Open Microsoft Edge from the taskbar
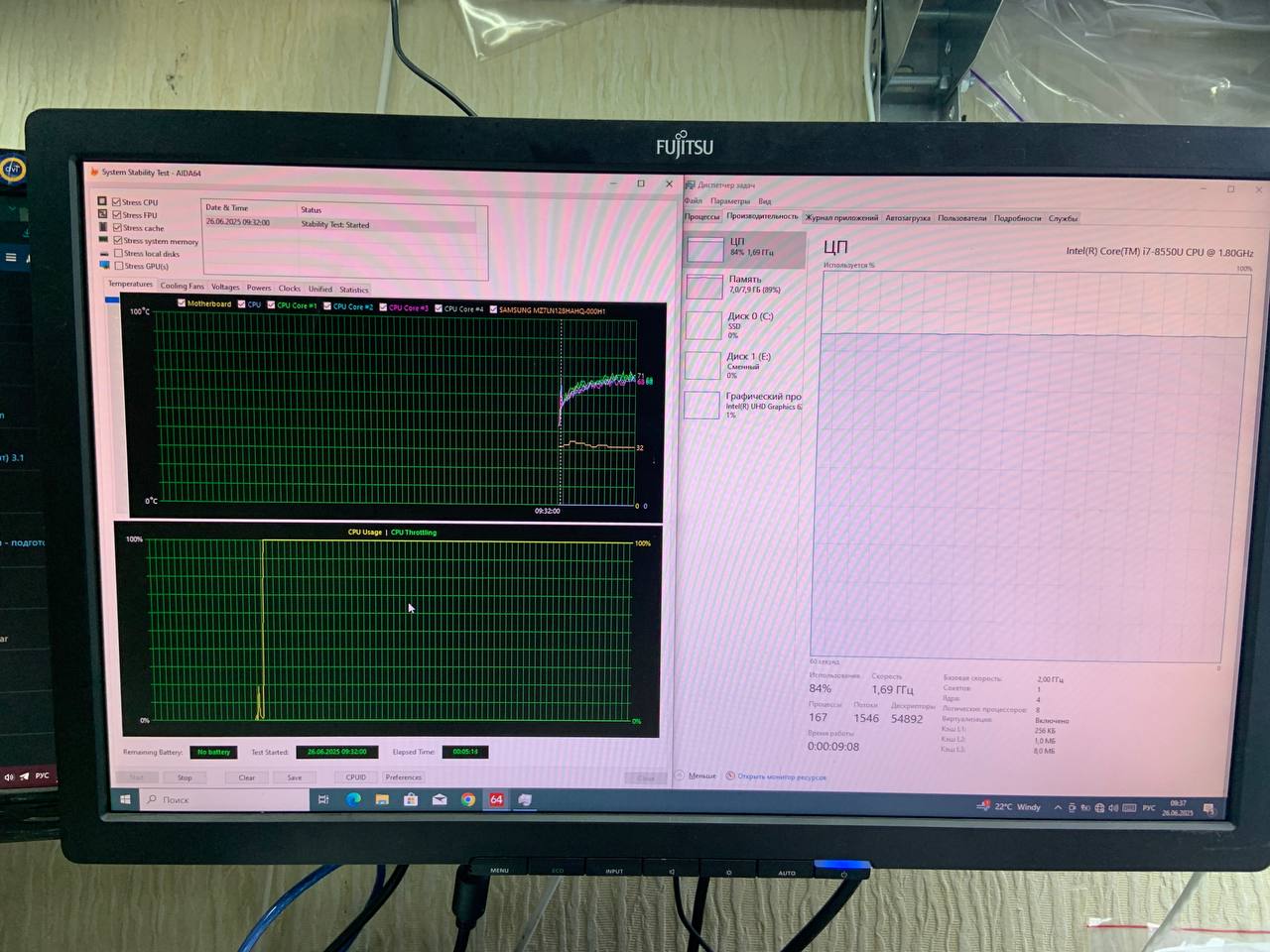1270x952 pixels. [x=353, y=799]
